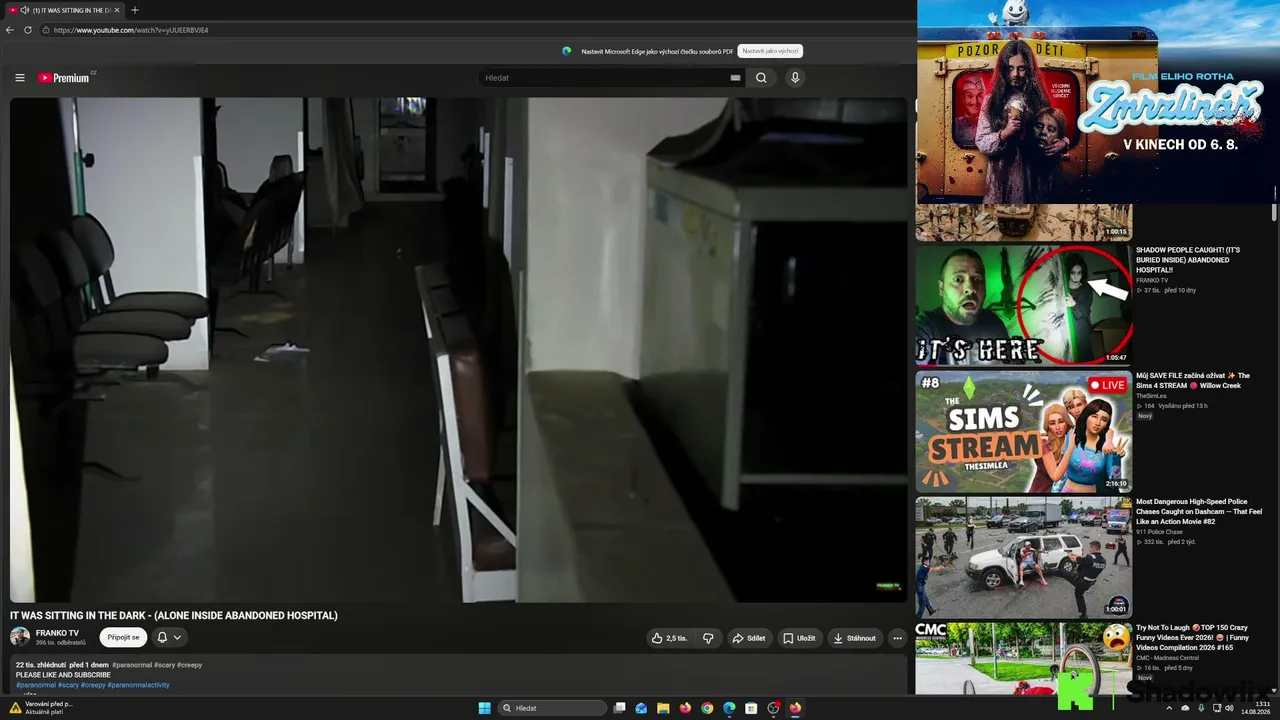Show hidden system tray icons chevron
Viewport: 1280px width, 720px height.
pos(1169,708)
